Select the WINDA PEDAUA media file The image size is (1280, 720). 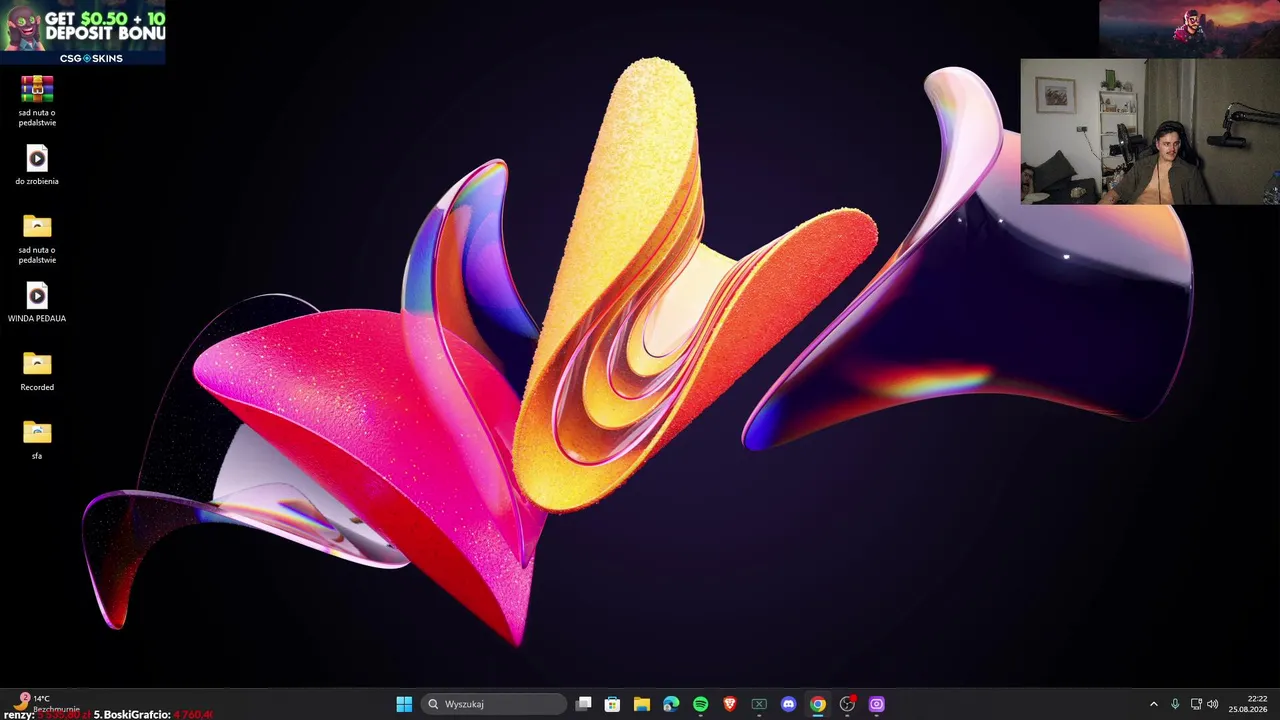pyautogui.click(x=37, y=302)
